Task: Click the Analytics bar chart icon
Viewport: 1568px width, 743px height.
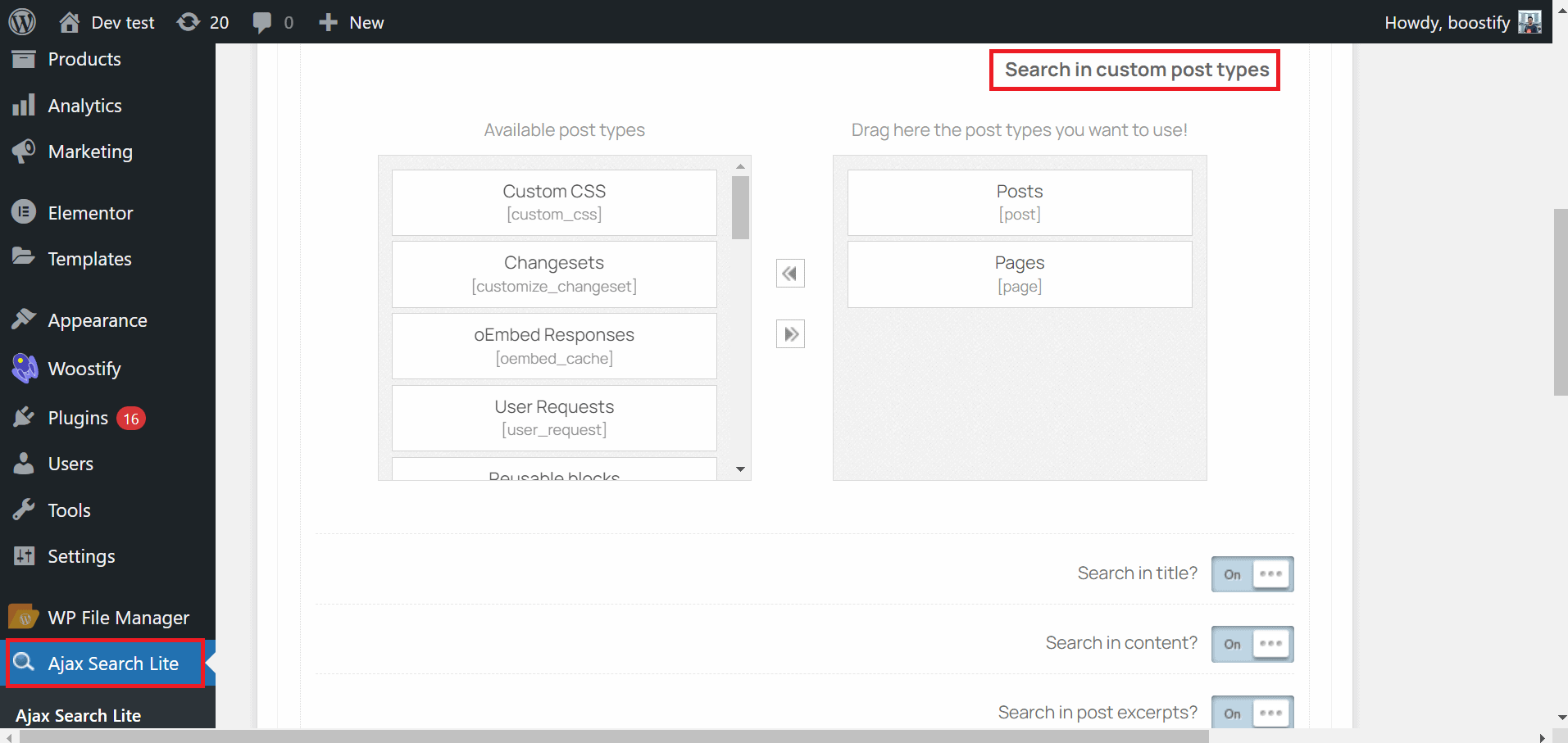Action: (24, 105)
